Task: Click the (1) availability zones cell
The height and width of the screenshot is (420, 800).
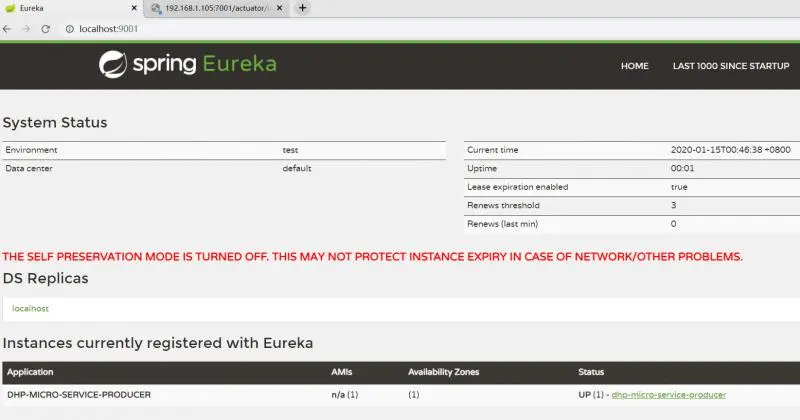Action: [x=414, y=394]
